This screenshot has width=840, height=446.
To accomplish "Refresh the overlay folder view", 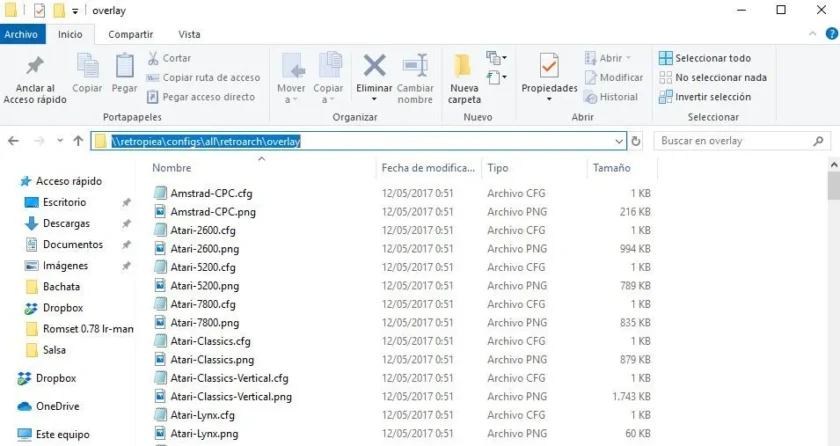I will point(636,141).
